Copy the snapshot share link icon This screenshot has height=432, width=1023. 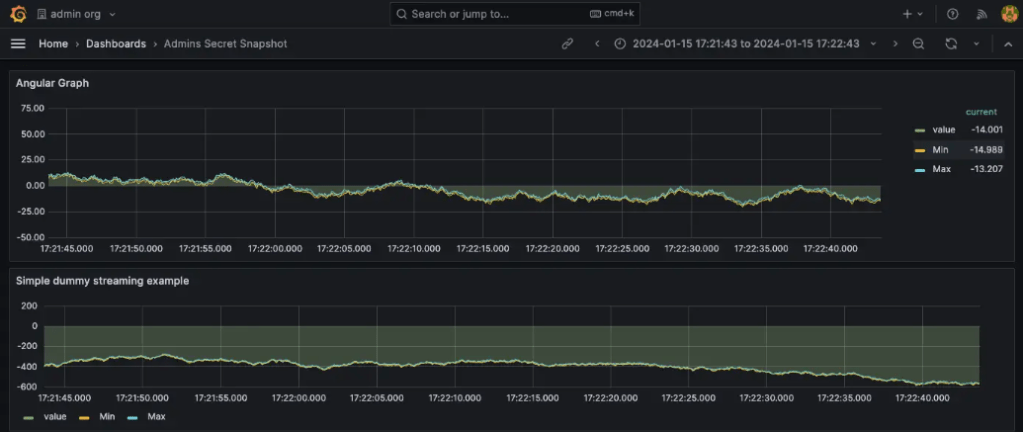[x=567, y=44]
